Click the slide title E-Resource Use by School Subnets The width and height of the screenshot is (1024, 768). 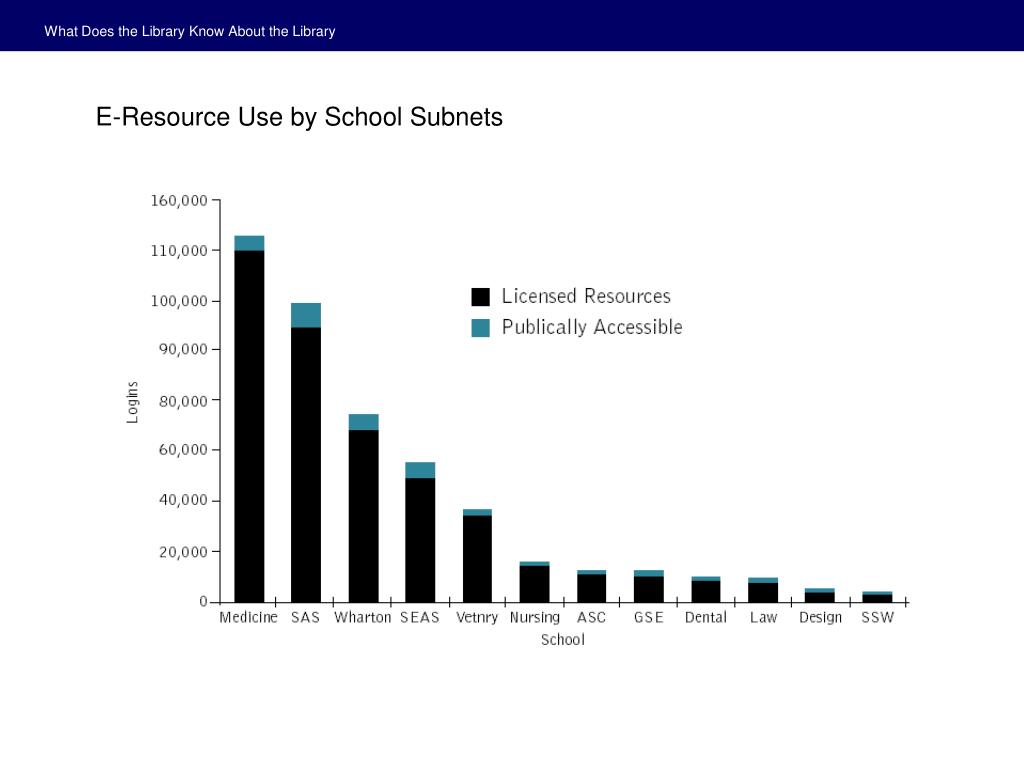coord(299,118)
